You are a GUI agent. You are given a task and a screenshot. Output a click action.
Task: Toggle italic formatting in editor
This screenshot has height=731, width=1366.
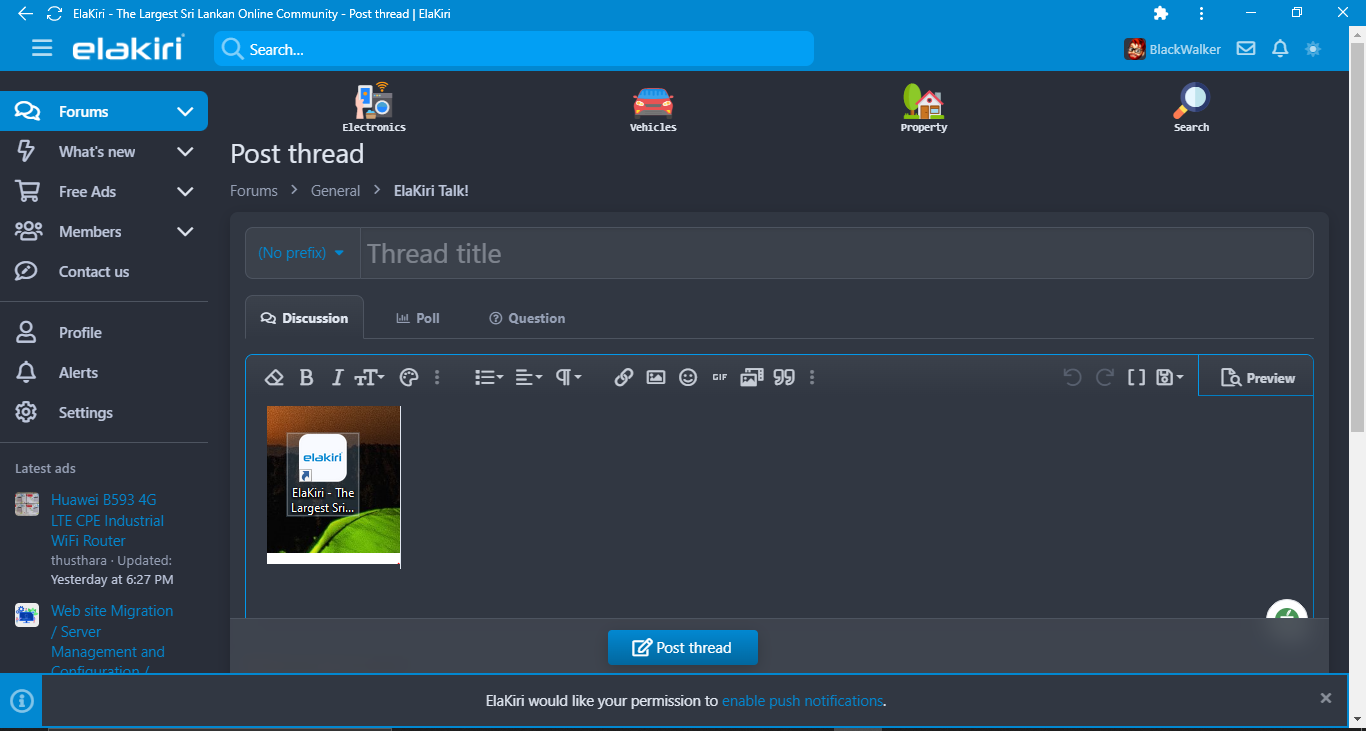click(x=337, y=378)
